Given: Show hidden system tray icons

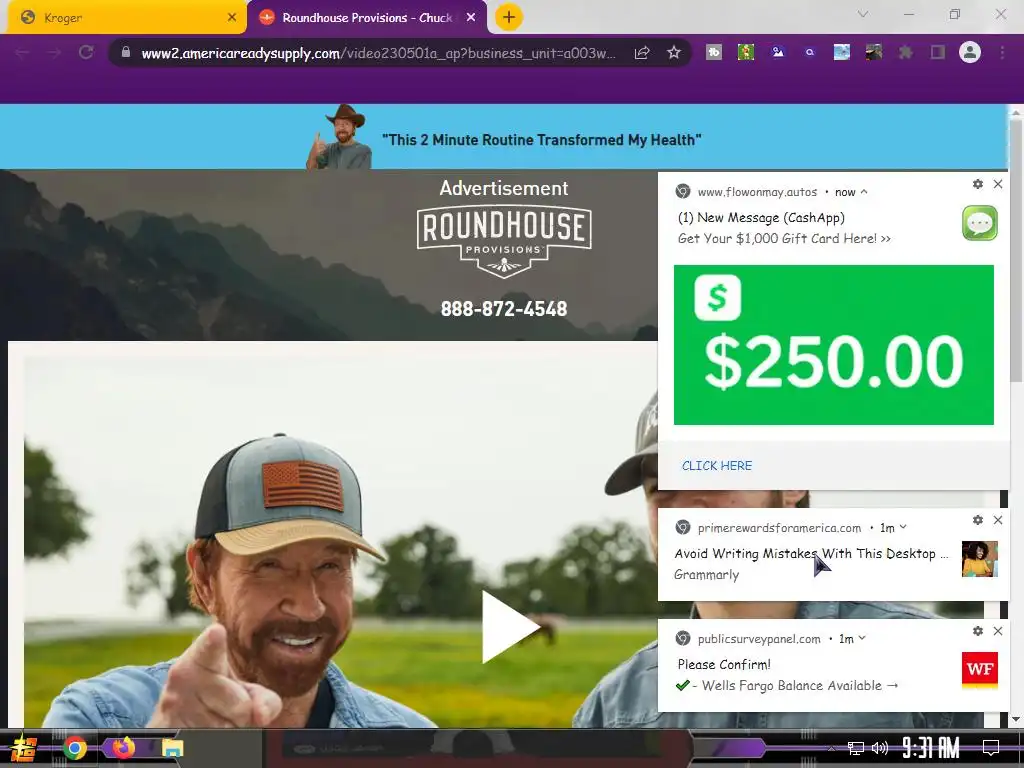Looking at the screenshot, I should 831,748.
